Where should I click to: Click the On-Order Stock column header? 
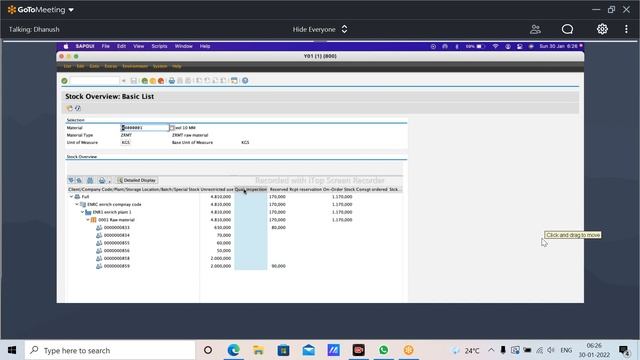[338, 189]
